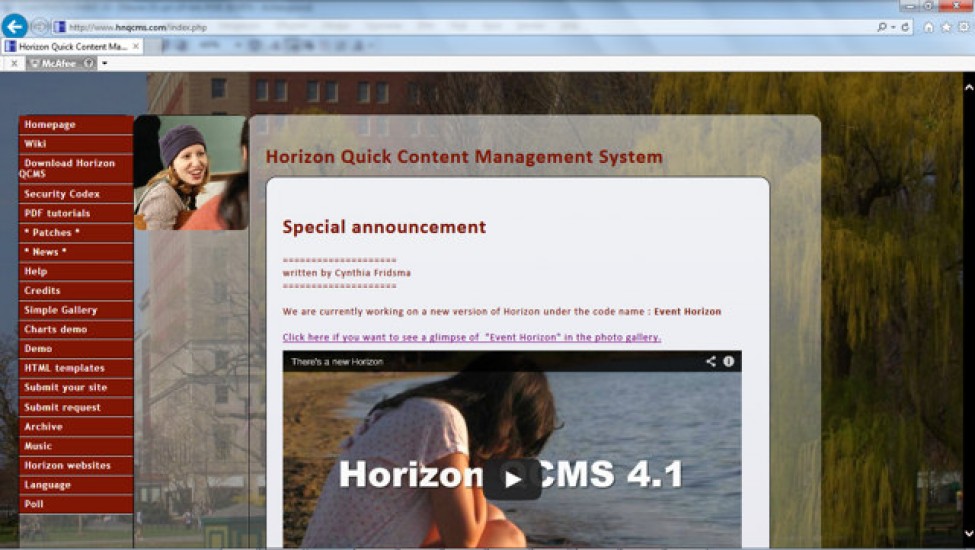Expand the McAfee toolbar dropdown arrow
Viewport: 975px width, 550px height.
(x=104, y=63)
